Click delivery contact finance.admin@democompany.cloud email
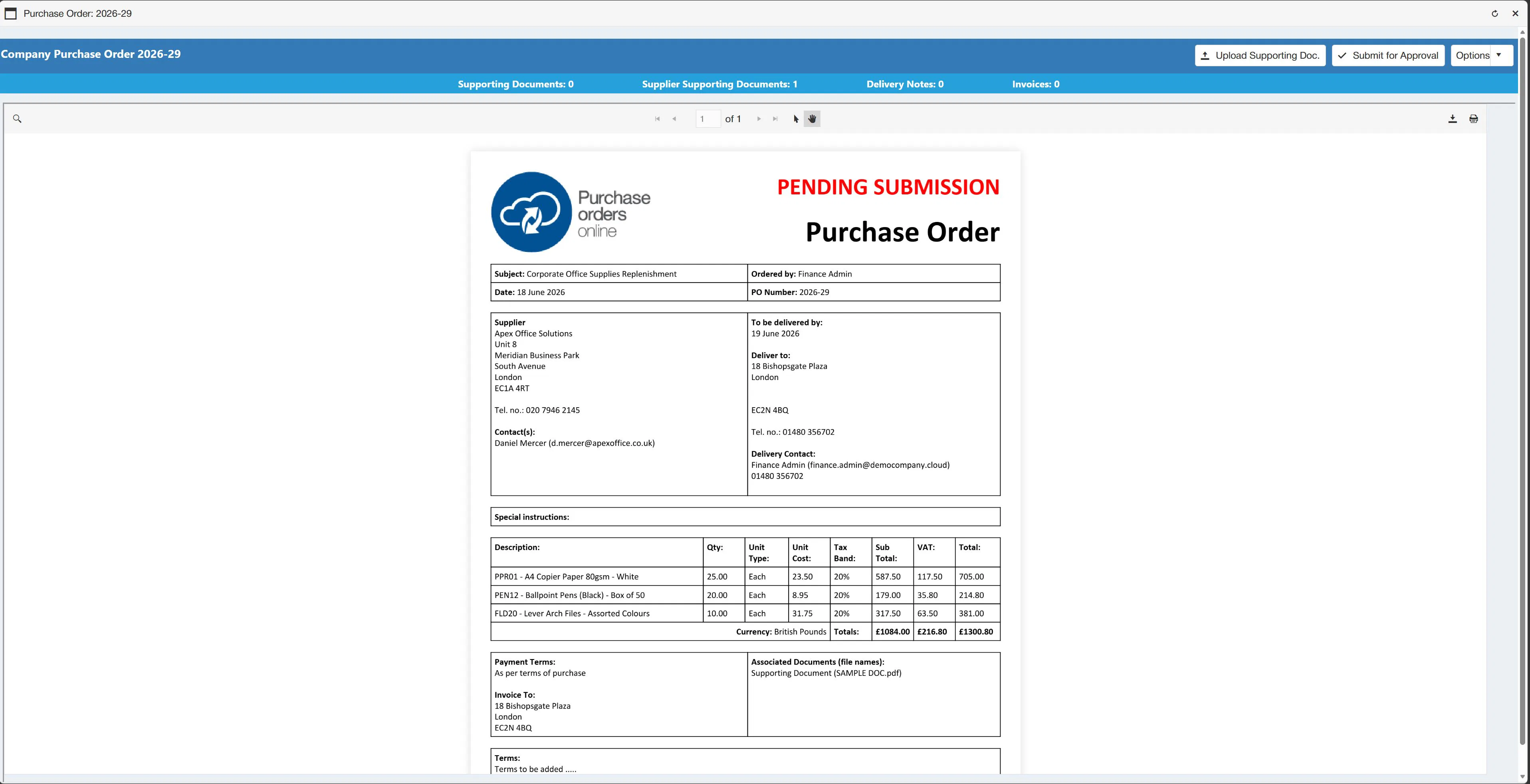 click(878, 465)
